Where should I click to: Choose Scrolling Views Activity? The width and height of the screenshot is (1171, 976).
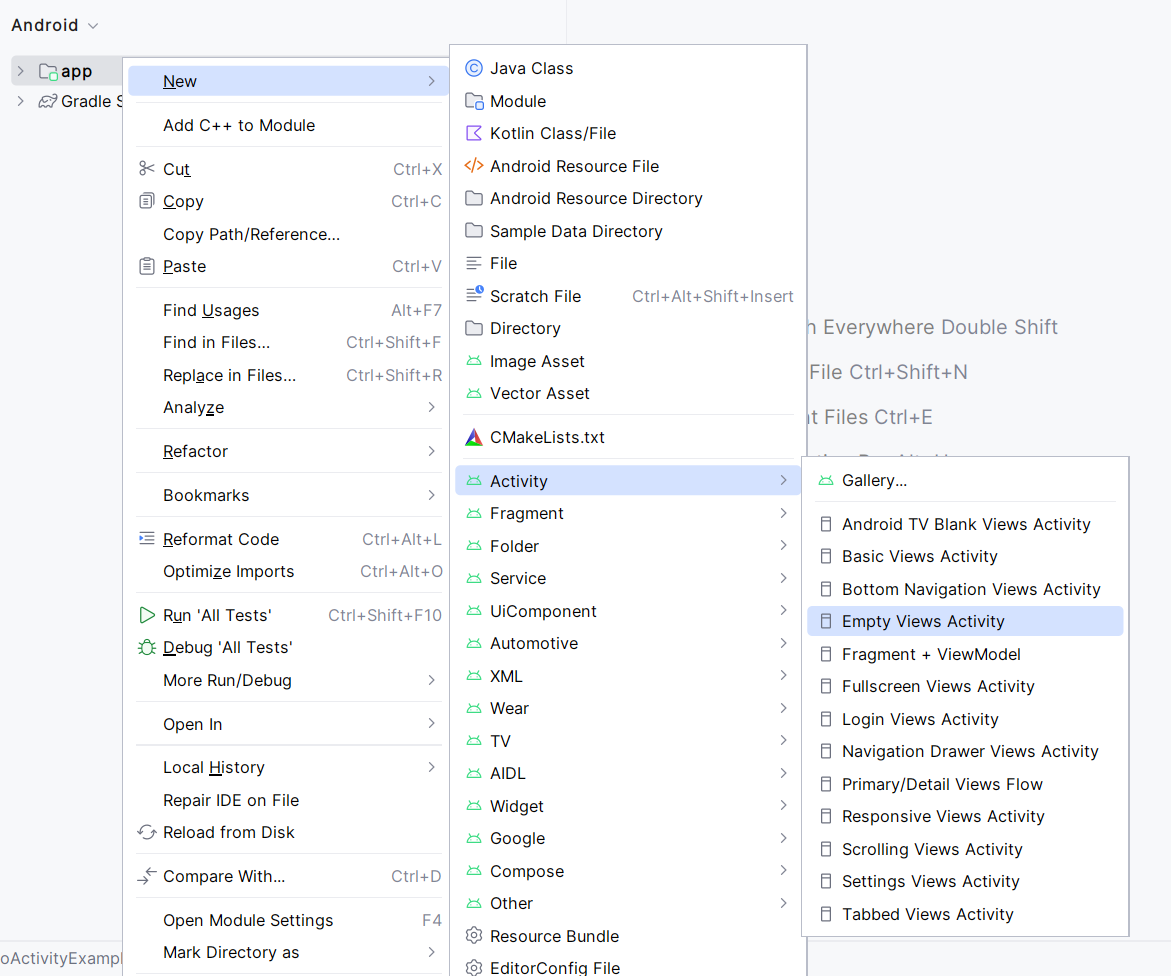click(x=965, y=849)
